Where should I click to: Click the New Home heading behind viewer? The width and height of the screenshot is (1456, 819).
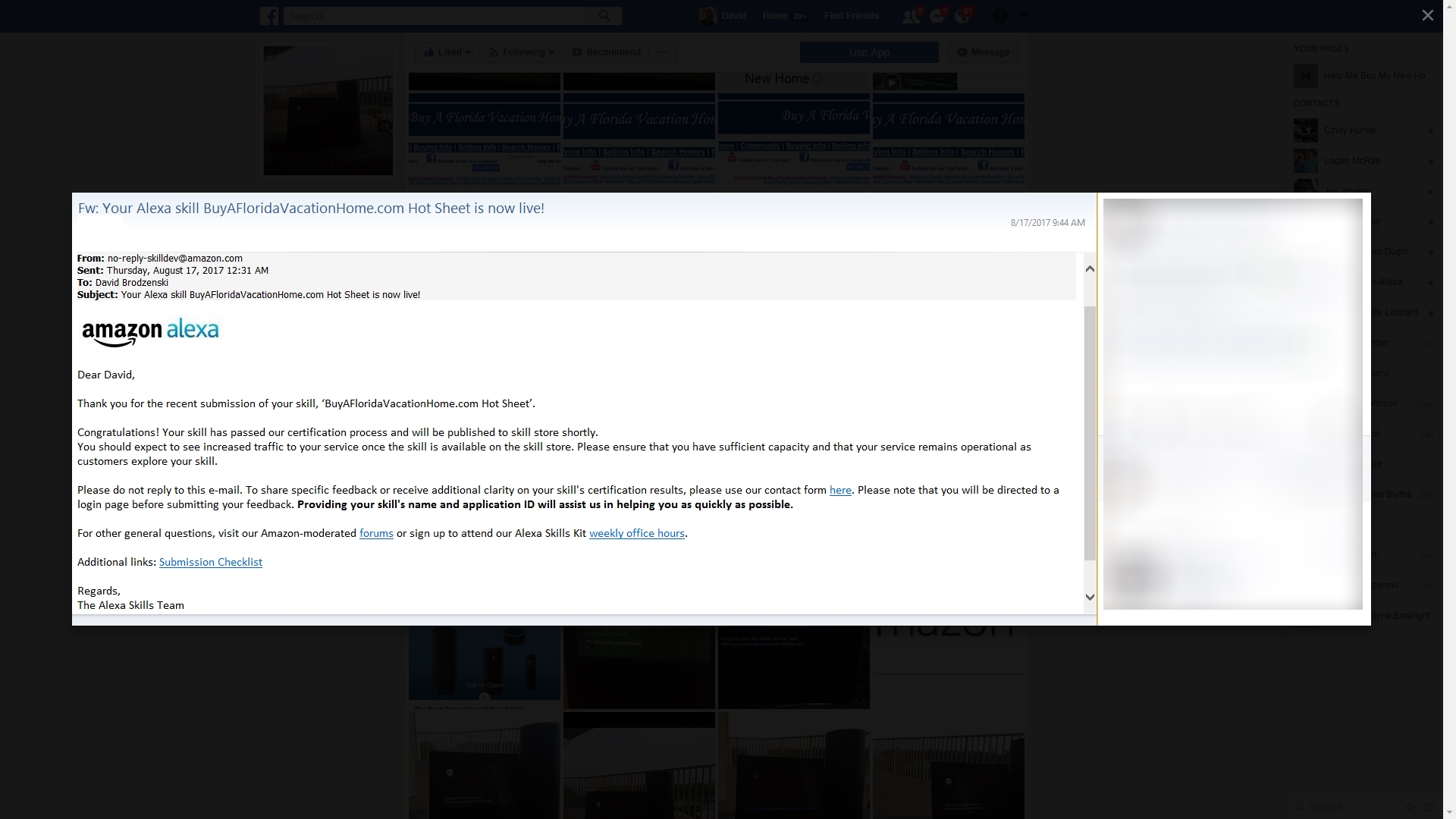[x=777, y=79]
